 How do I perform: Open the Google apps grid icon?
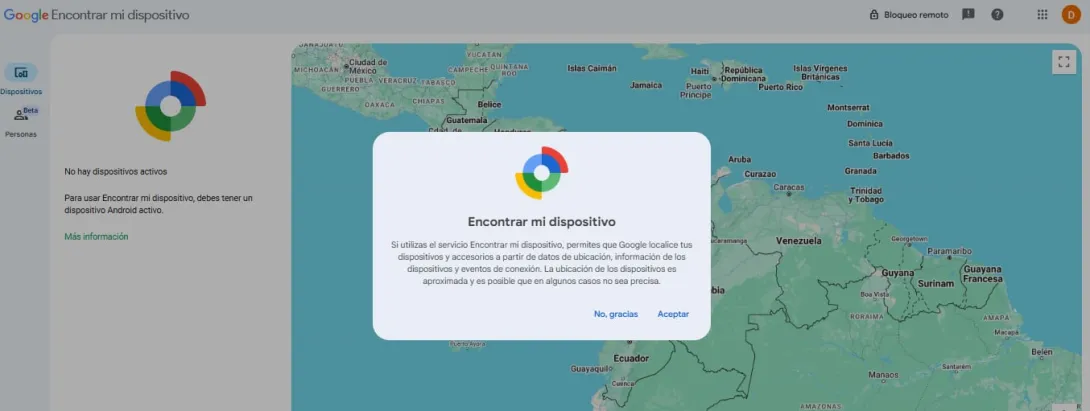point(1042,14)
